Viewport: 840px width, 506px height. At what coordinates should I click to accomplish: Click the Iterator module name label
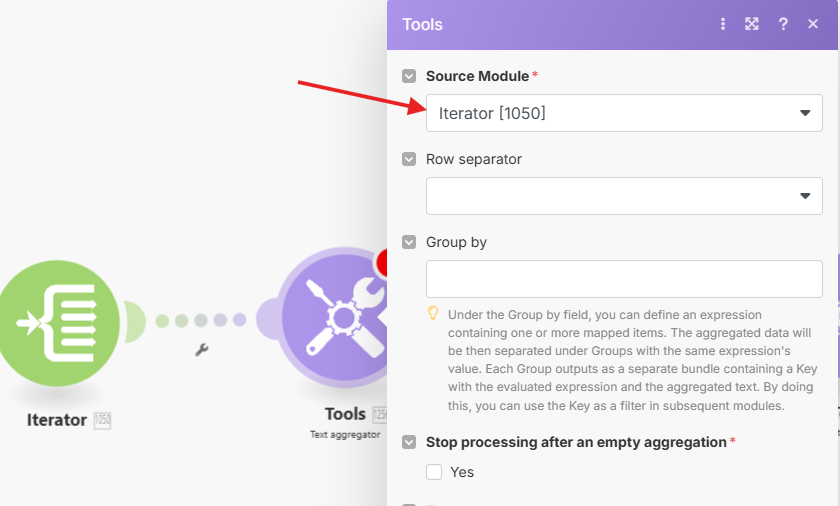click(57, 420)
